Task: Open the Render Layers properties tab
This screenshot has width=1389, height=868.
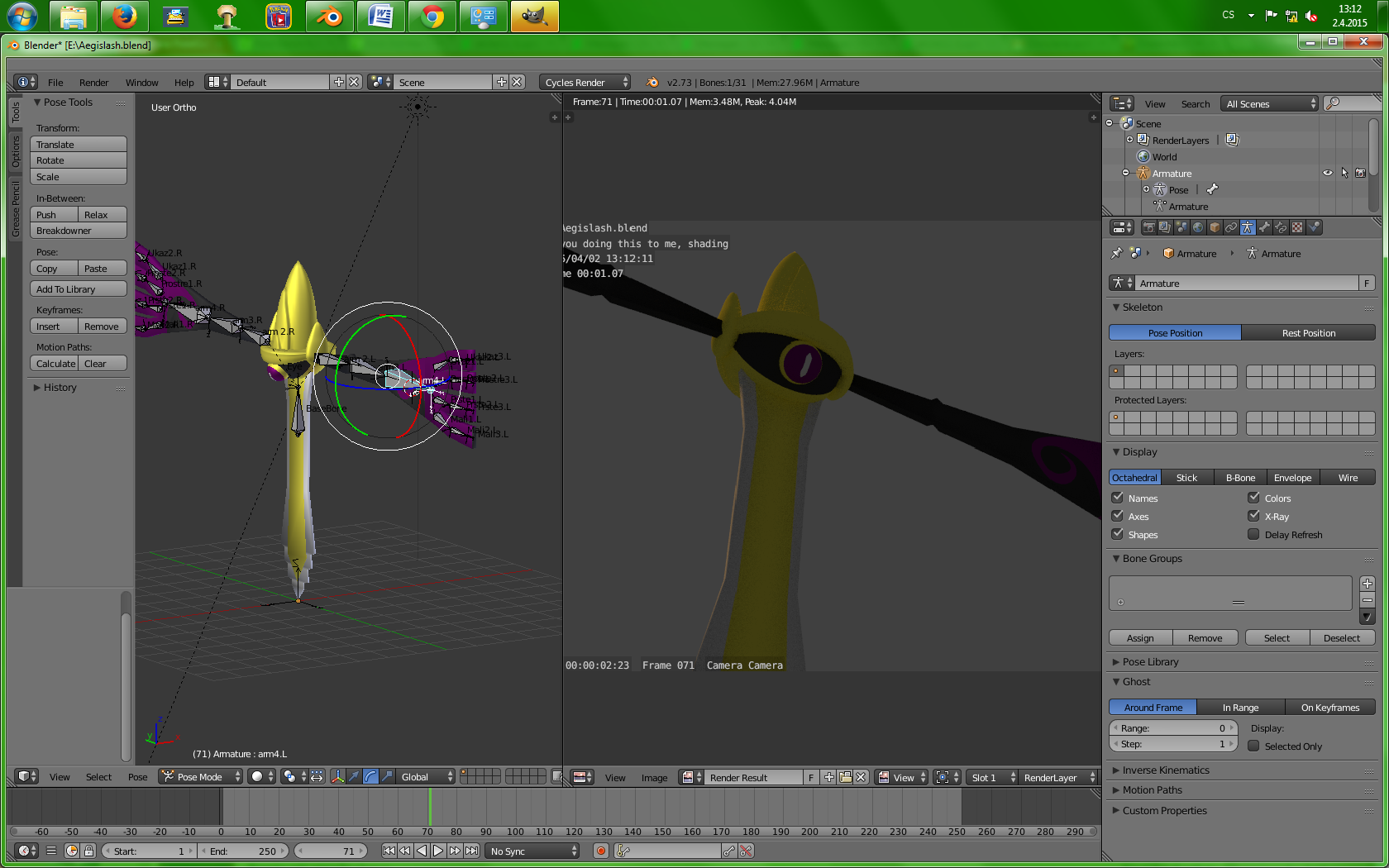Action: pyautogui.click(x=1165, y=227)
